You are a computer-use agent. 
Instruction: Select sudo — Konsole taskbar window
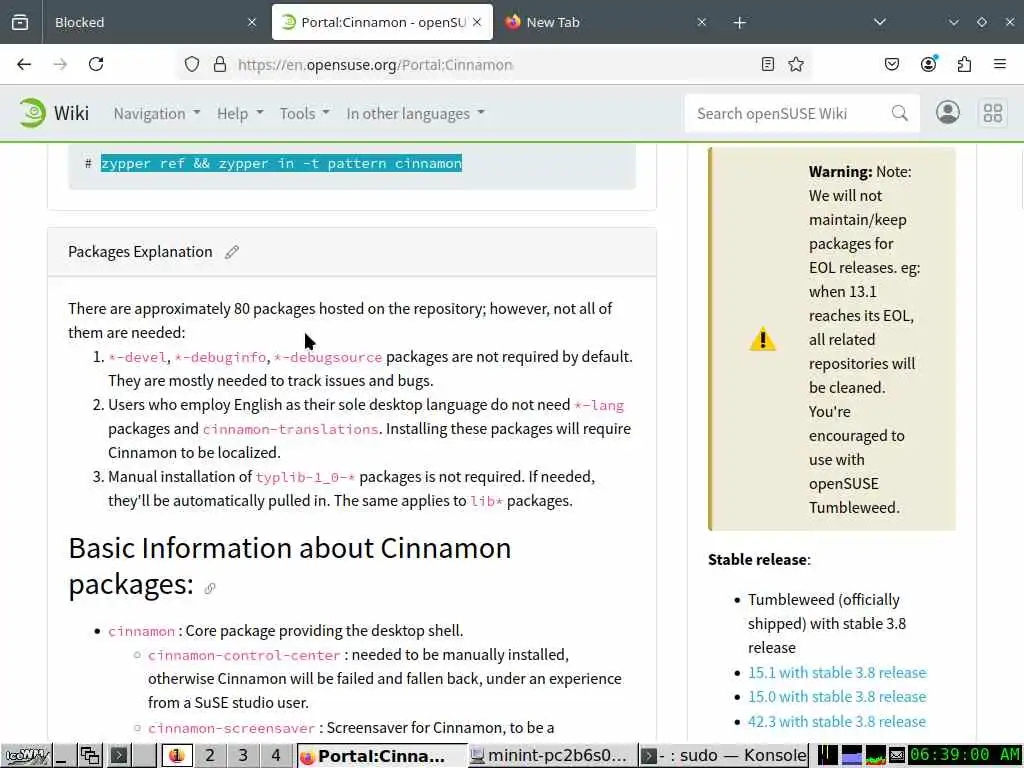click(x=723, y=756)
